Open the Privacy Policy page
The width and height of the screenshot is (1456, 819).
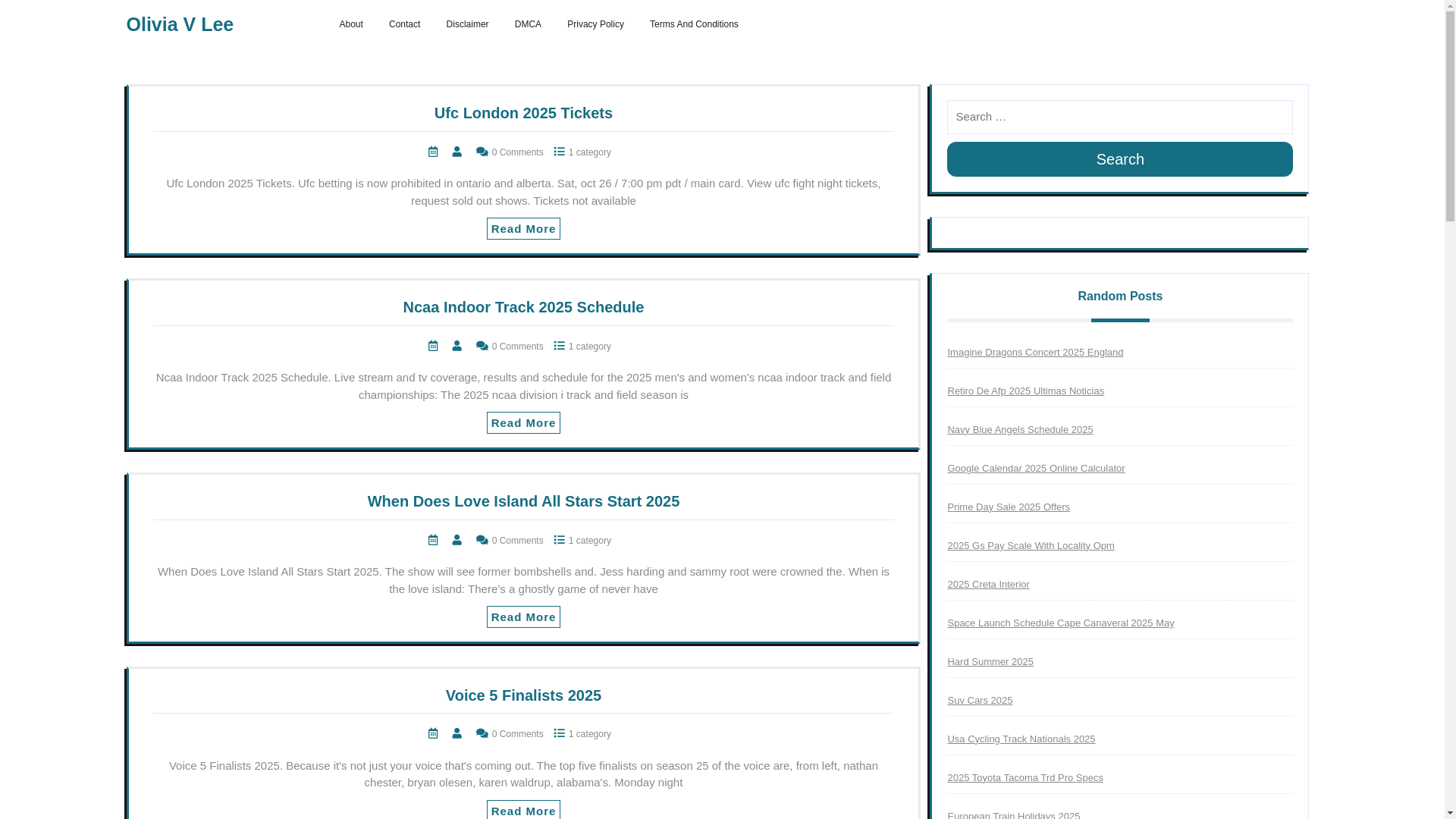(595, 24)
